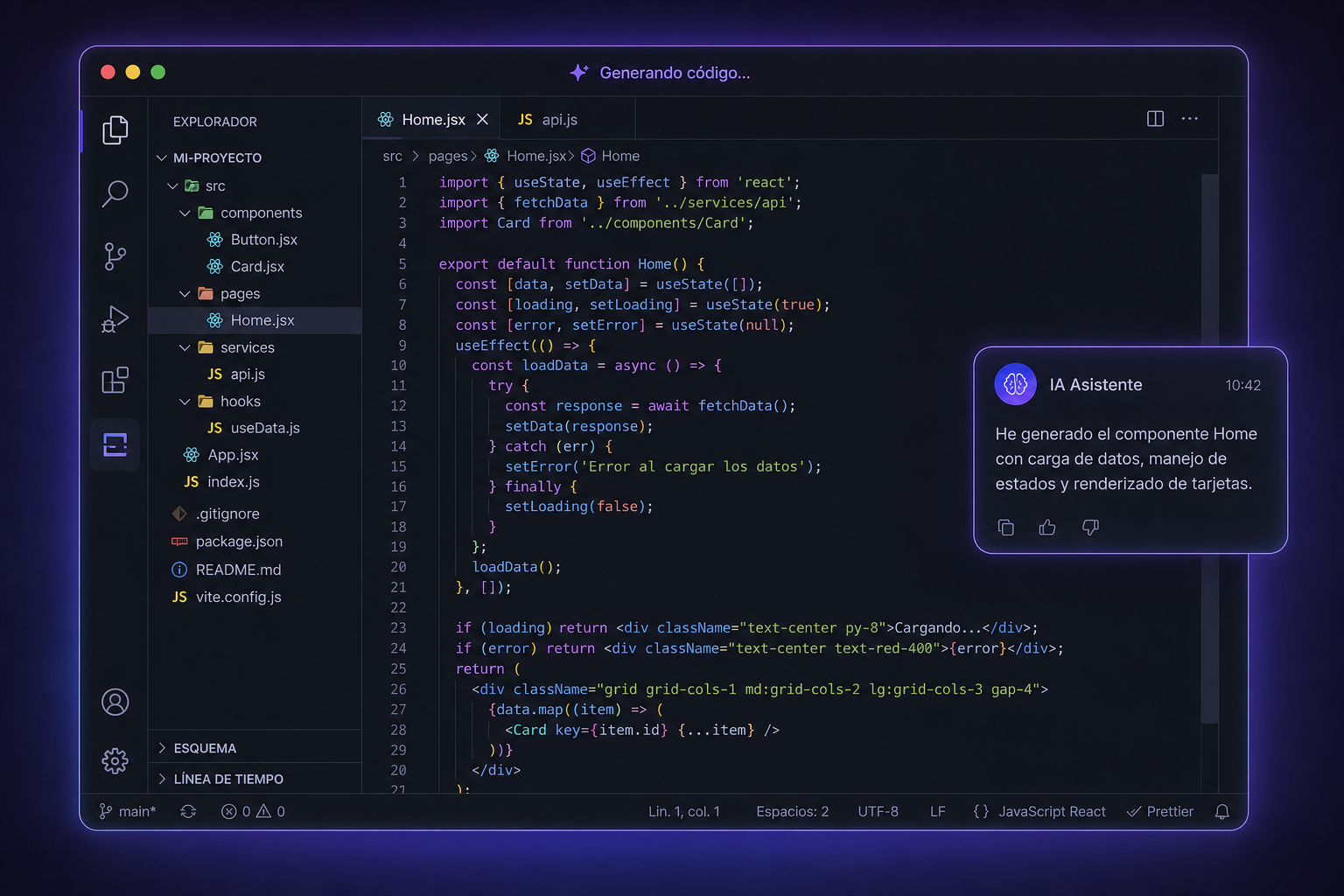
Task: Click the JS icon on api.js tab
Action: click(x=525, y=120)
